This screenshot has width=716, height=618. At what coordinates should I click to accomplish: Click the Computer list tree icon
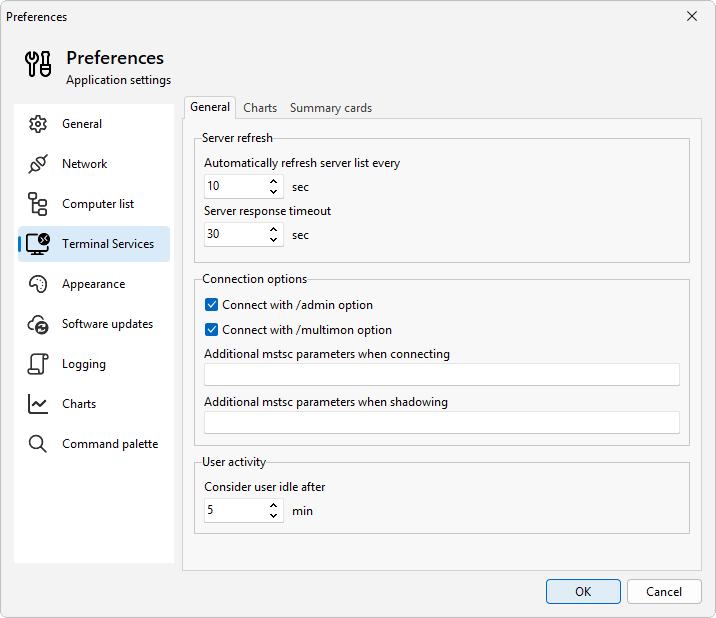point(38,204)
